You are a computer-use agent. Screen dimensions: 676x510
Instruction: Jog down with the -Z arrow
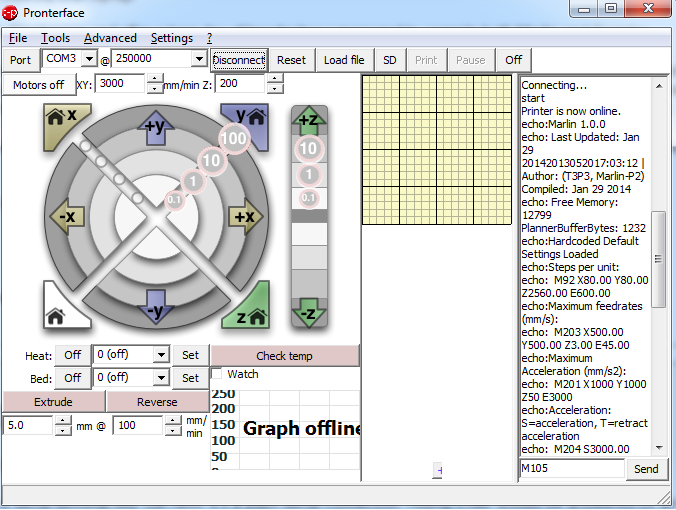(x=308, y=311)
